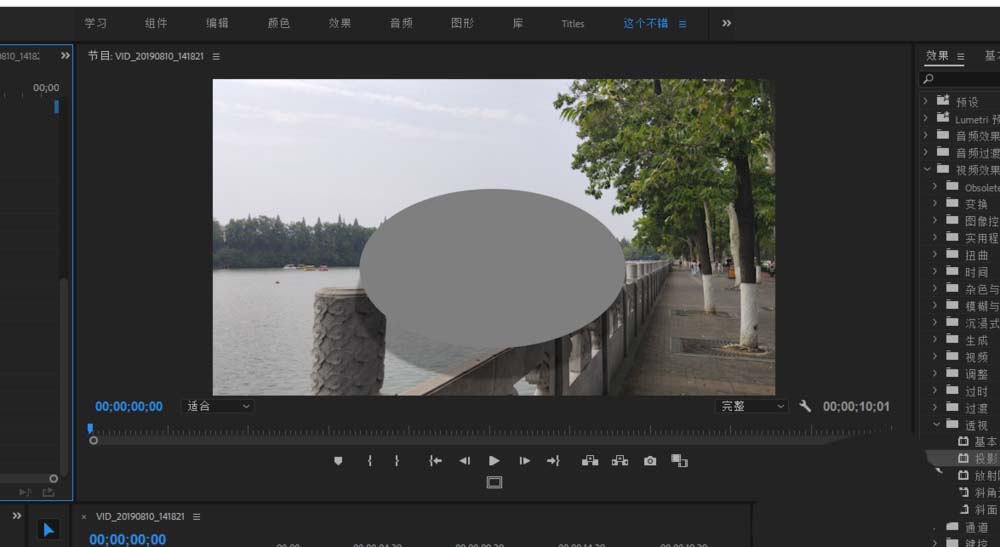The width and height of the screenshot is (1000, 547).
Task: Expand the 调整 effects folder
Action: (x=935, y=374)
